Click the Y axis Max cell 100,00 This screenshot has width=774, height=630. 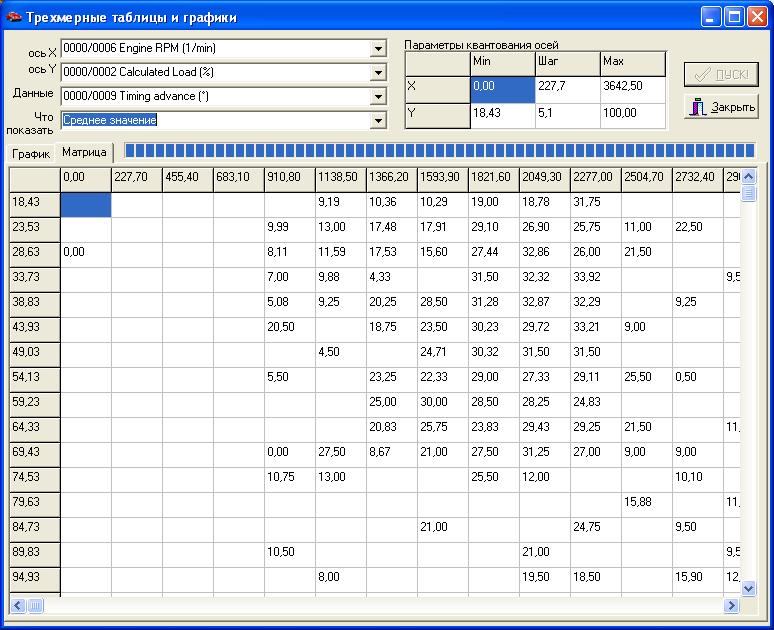click(631, 115)
